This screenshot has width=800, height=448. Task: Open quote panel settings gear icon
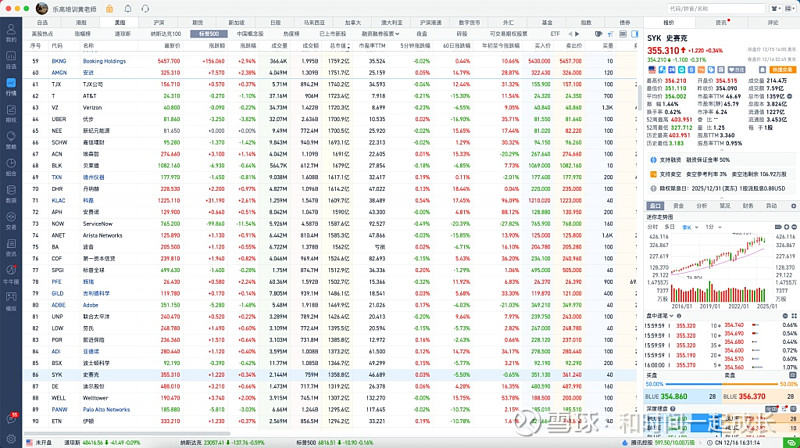793,206
